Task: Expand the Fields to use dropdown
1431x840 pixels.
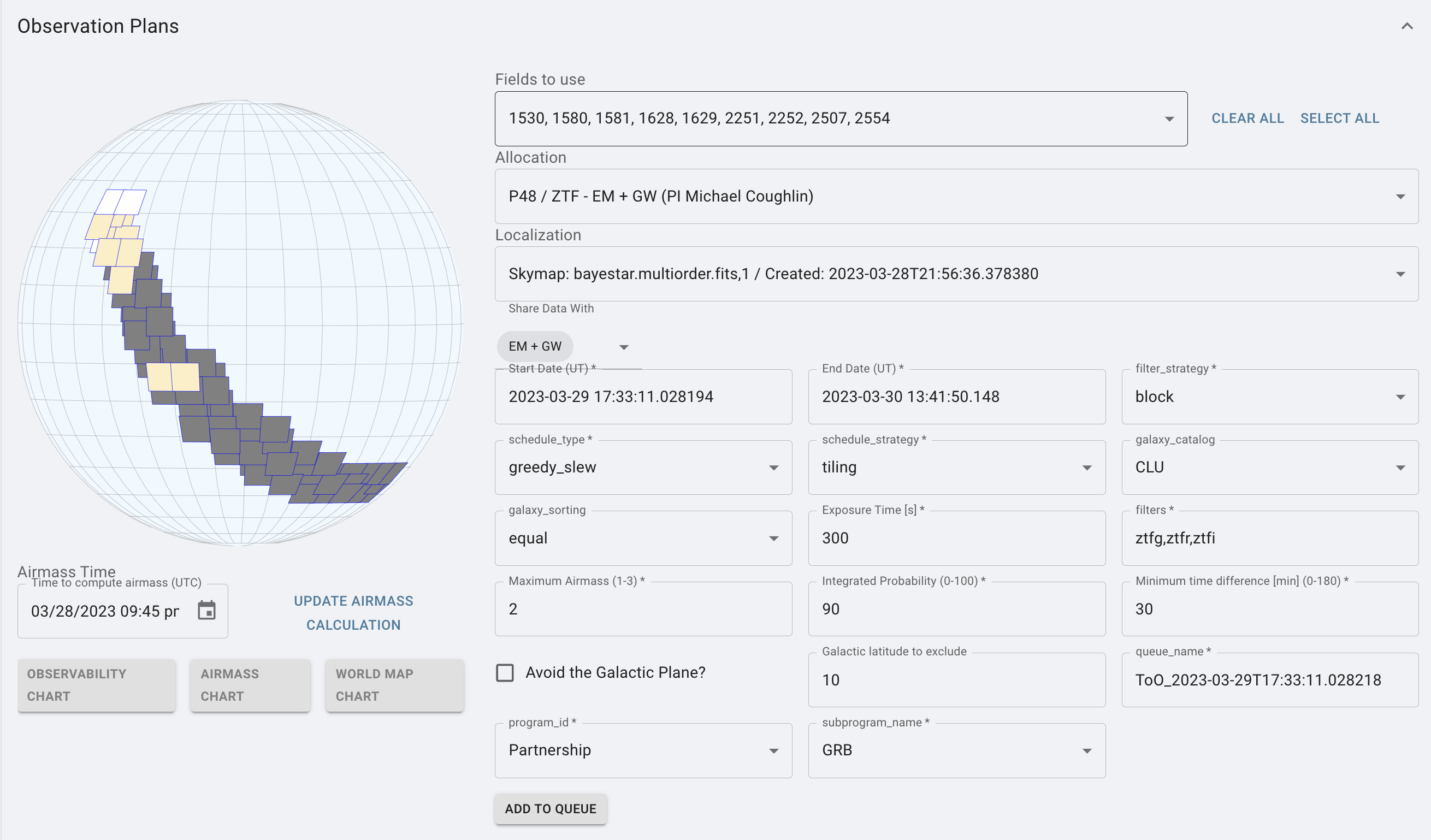Action: pyautogui.click(x=1169, y=119)
